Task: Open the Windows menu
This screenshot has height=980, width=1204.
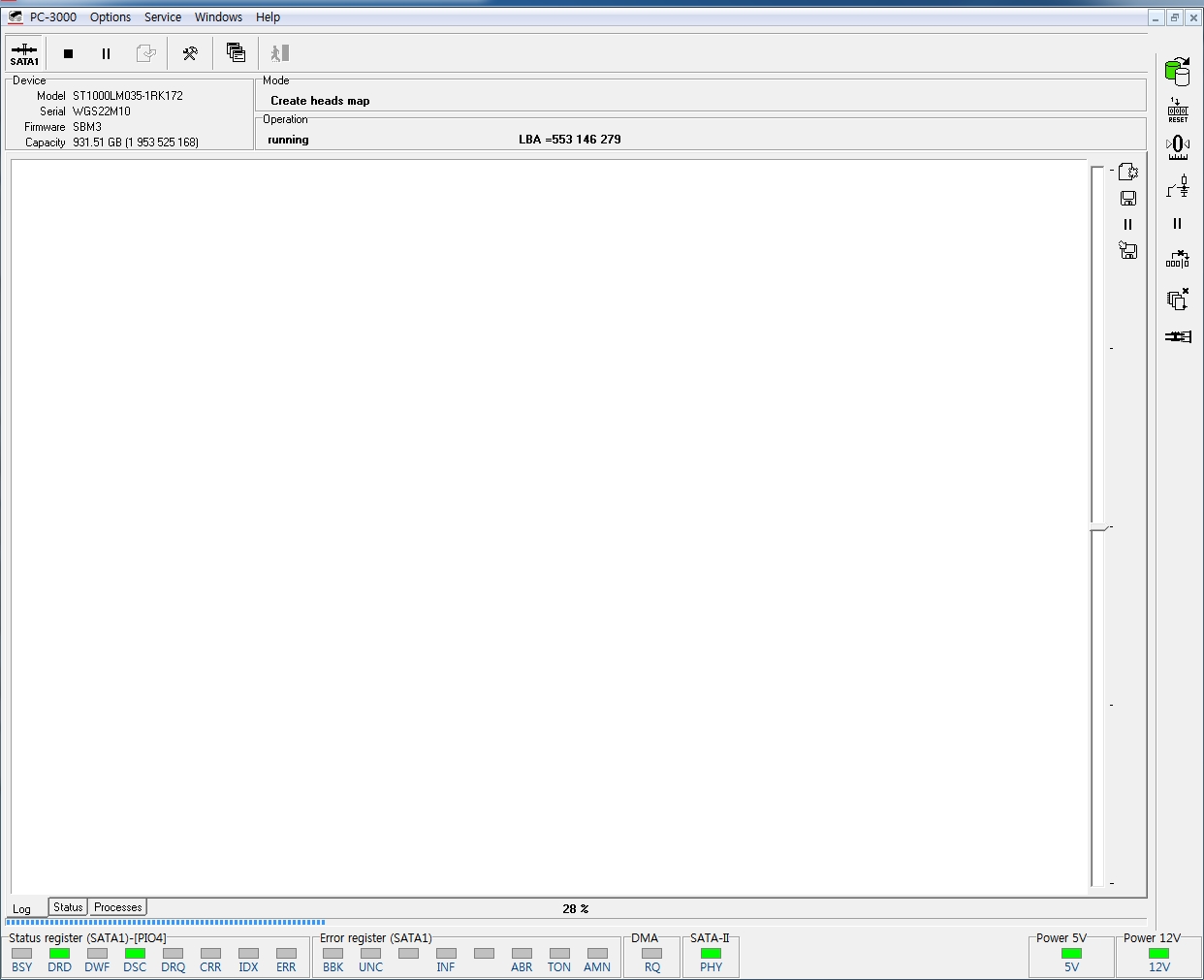Action: pyautogui.click(x=218, y=17)
